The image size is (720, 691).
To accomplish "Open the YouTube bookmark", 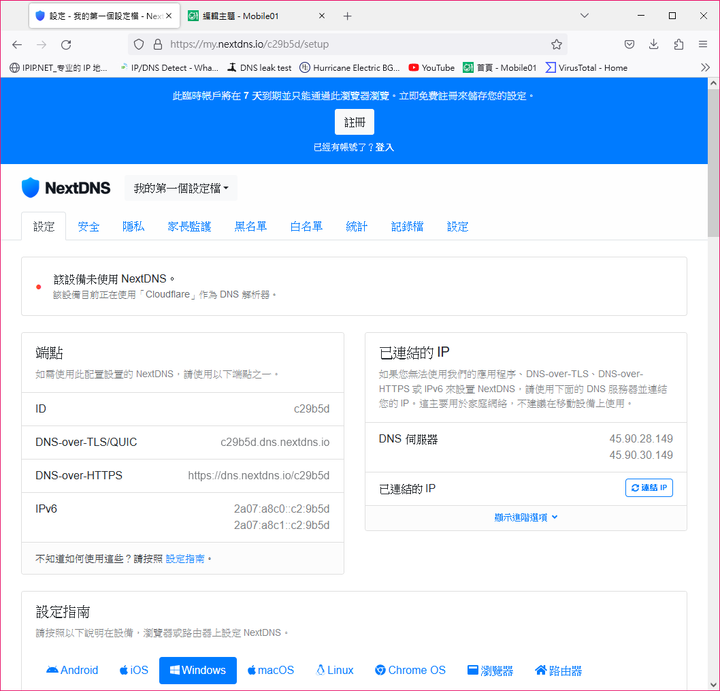I will pos(432,67).
